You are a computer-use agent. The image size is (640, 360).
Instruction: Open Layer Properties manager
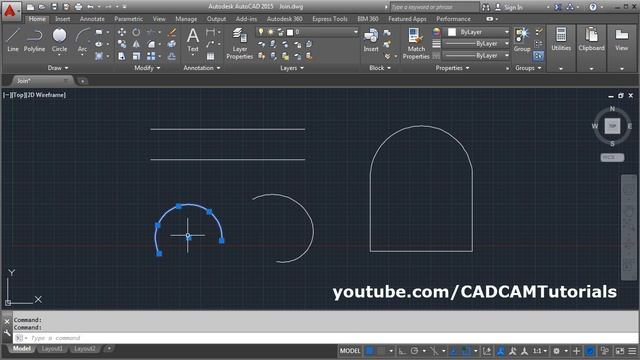240,44
